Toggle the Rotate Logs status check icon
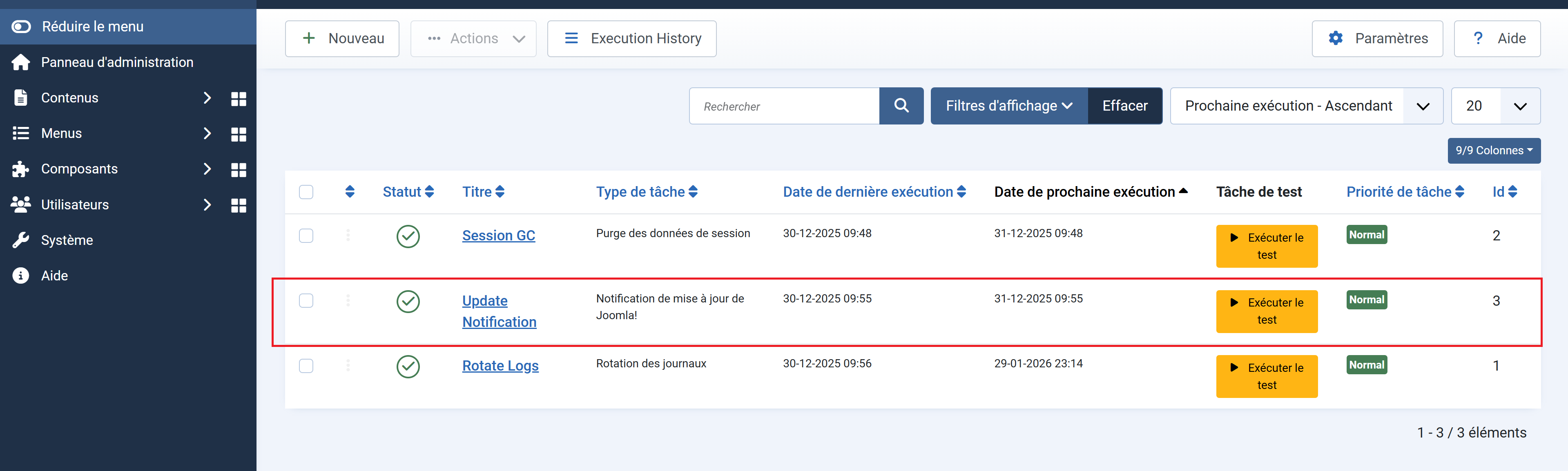The height and width of the screenshot is (471, 1568). 408,367
